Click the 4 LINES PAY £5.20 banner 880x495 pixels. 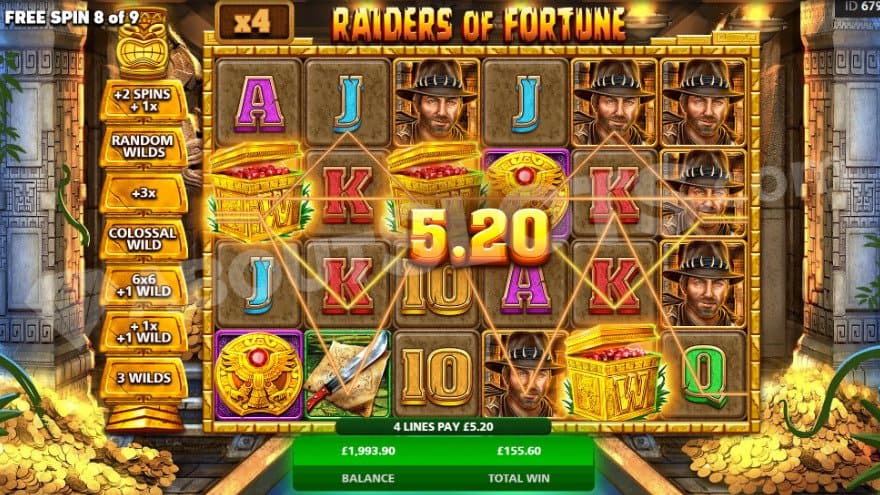[443, 427]
